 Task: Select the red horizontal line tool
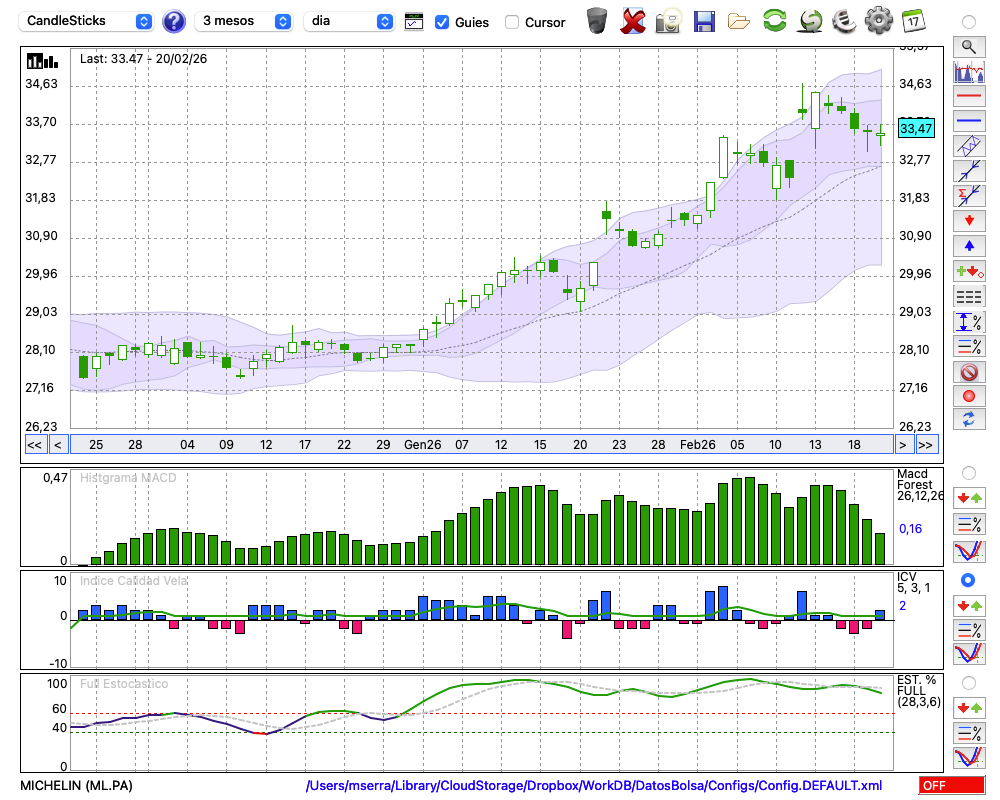click(x=968, y=97)
